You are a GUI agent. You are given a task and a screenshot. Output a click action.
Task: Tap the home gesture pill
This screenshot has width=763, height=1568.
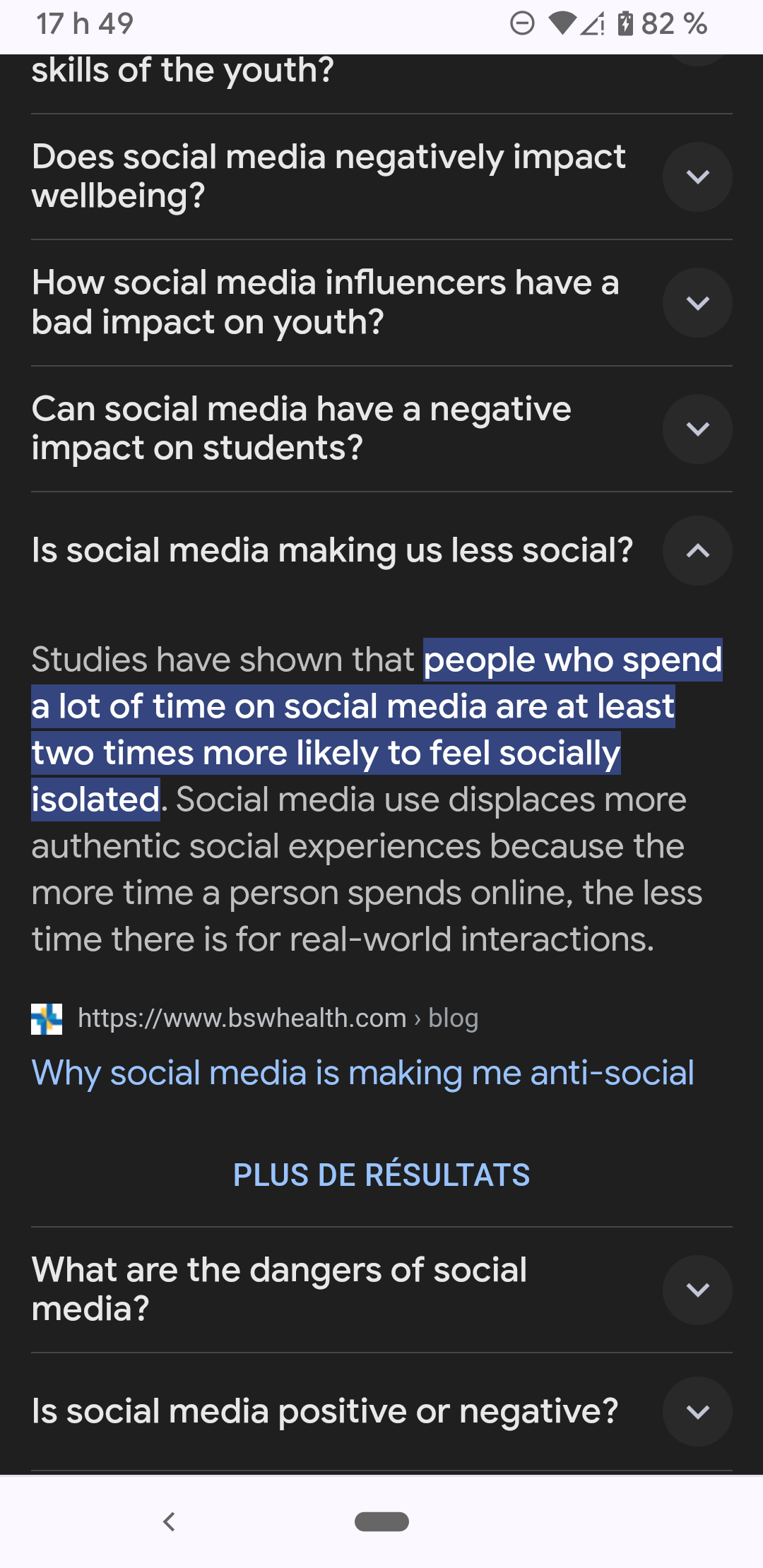pyautogui.click(x=381, y=1521)
